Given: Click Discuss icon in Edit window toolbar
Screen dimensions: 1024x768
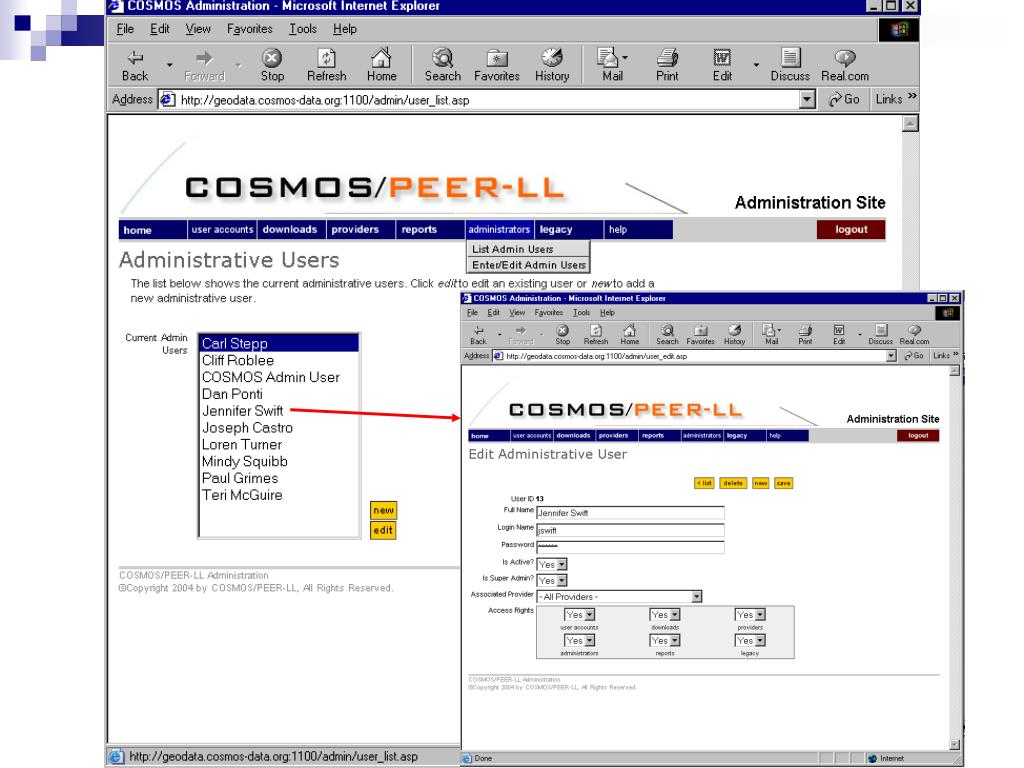Looking at the screenshot, I should [x=880, y=334].
